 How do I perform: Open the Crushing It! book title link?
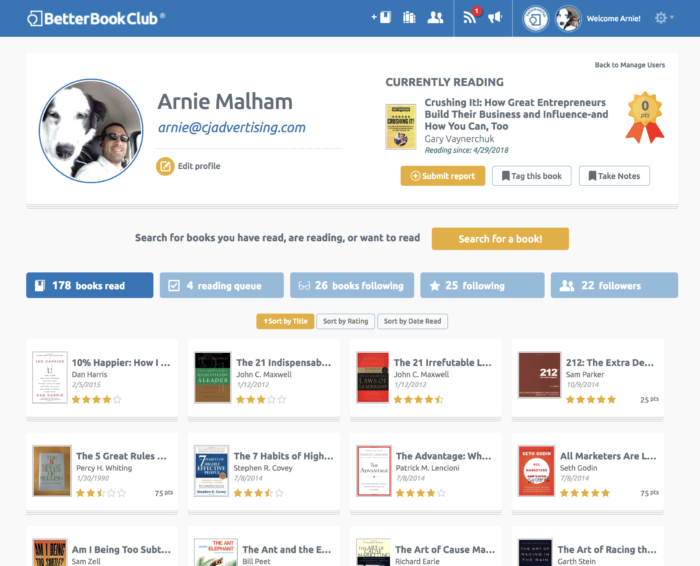(x=516, y=114)
